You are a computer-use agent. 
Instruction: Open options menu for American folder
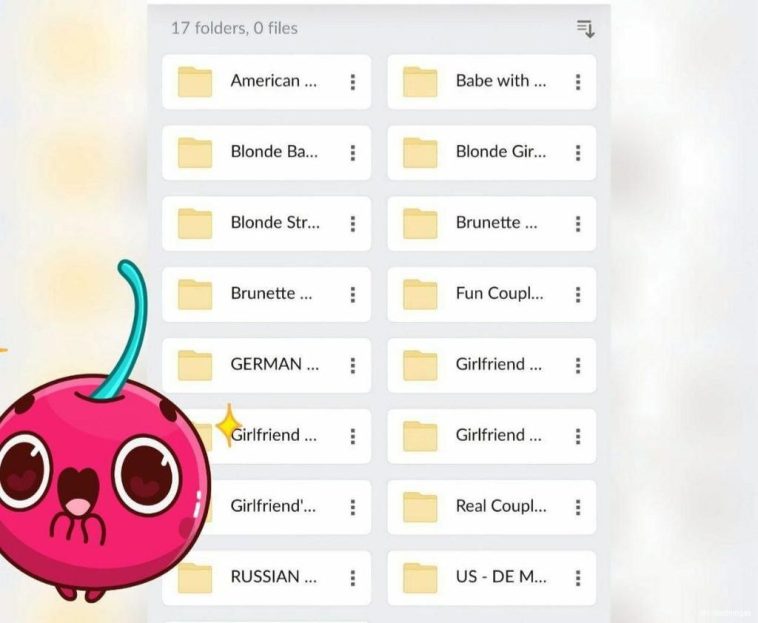tap(353, 82)
